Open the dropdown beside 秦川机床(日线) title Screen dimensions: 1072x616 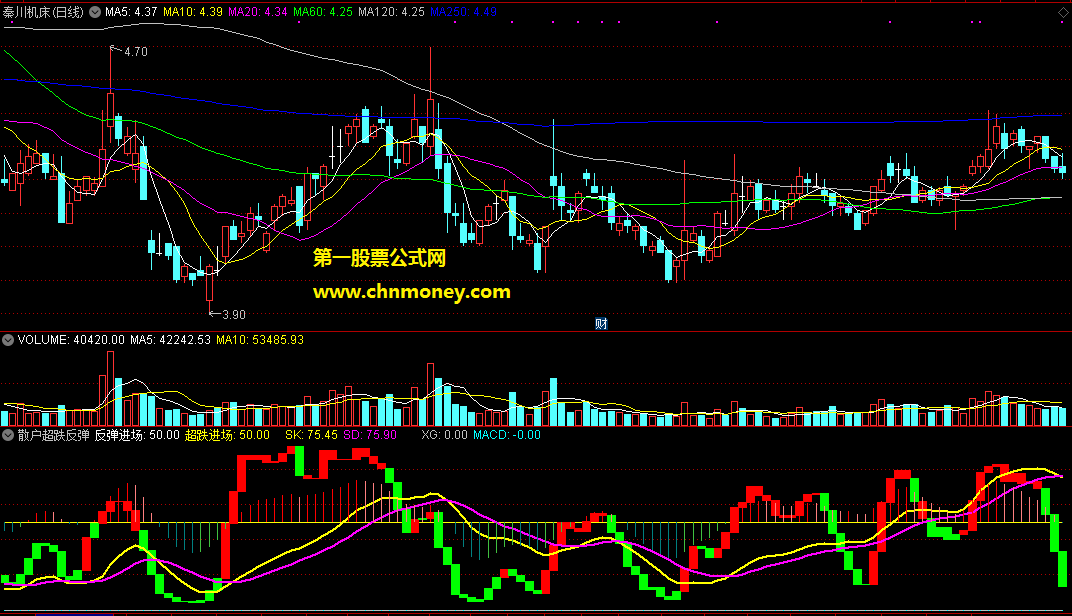pyautogui.click(x=95, y=12)
